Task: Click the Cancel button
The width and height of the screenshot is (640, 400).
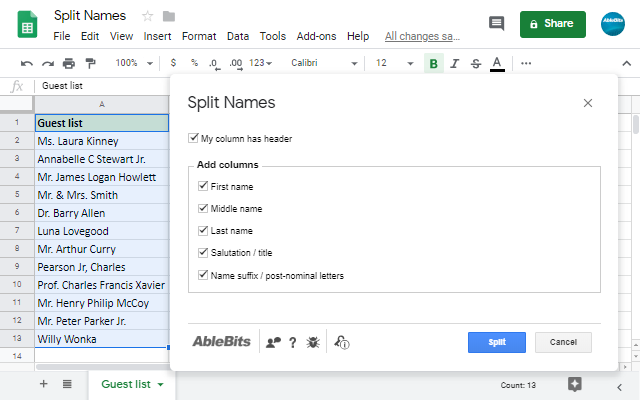Action: tap(563, 342)
